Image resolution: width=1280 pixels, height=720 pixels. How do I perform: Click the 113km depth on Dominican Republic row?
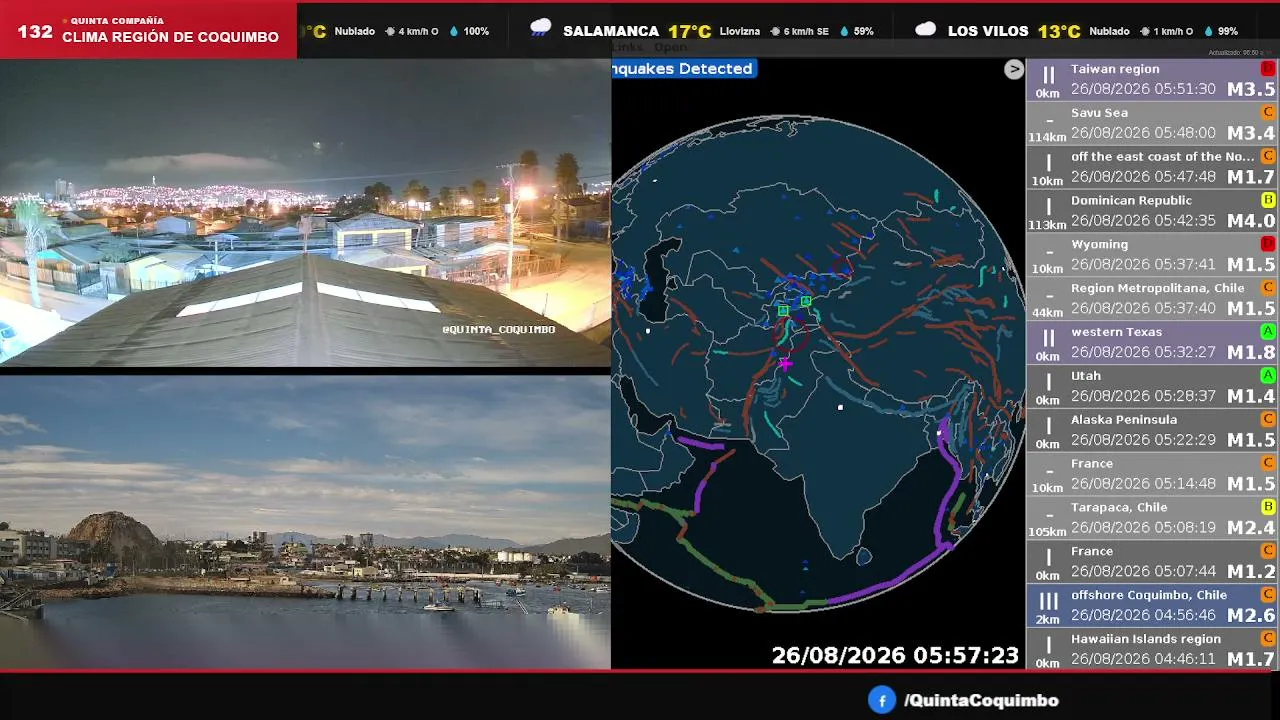tap(1047, 225)
